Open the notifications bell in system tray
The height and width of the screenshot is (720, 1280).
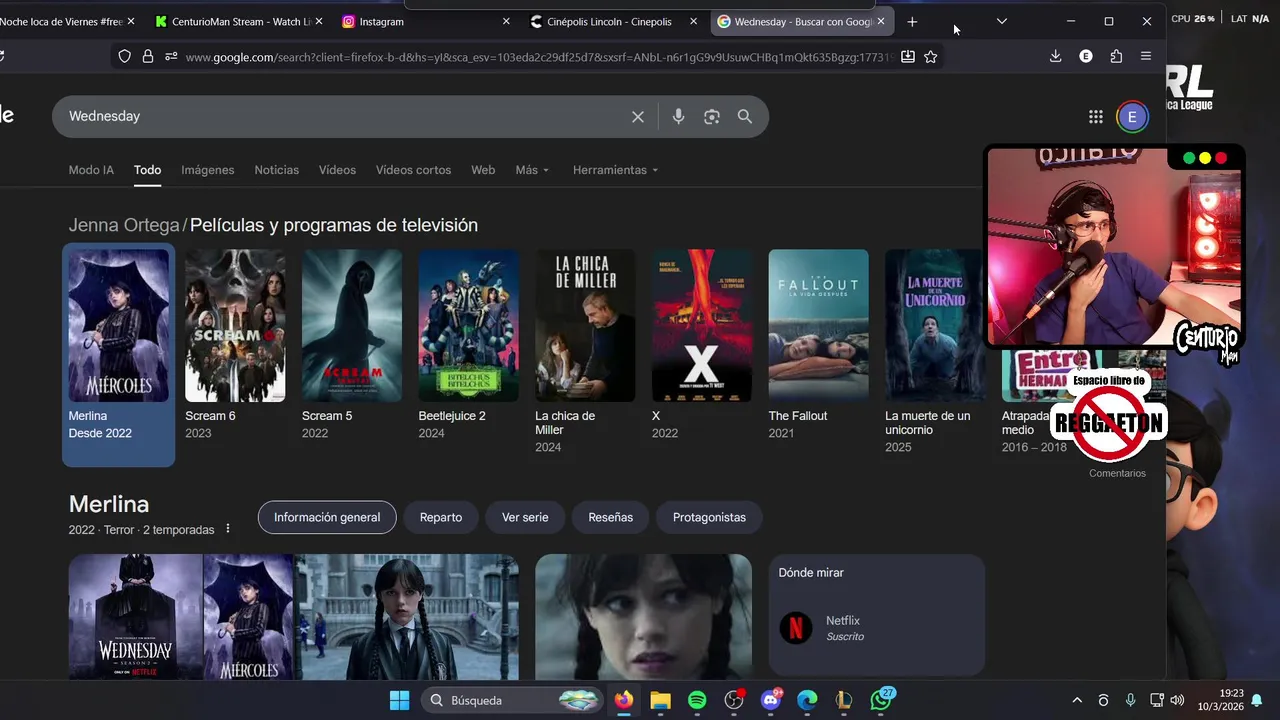pos(1257,700)
